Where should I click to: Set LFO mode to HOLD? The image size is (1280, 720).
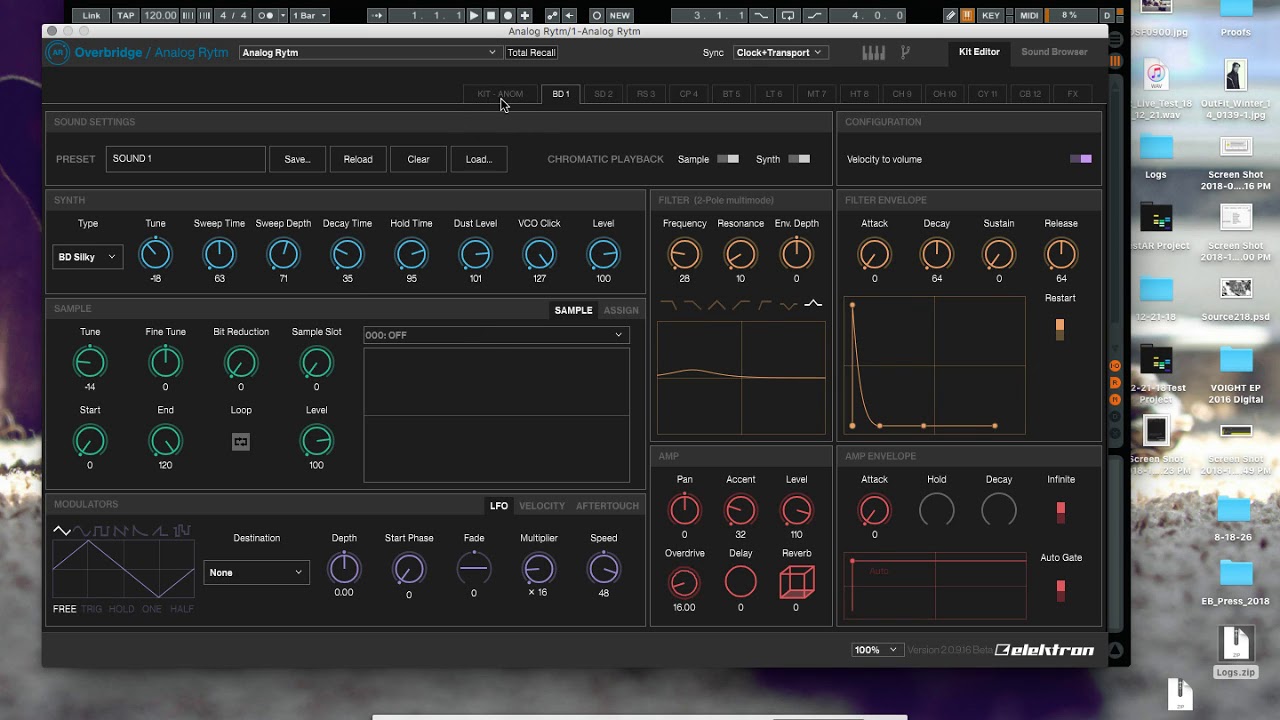[121, 609]
